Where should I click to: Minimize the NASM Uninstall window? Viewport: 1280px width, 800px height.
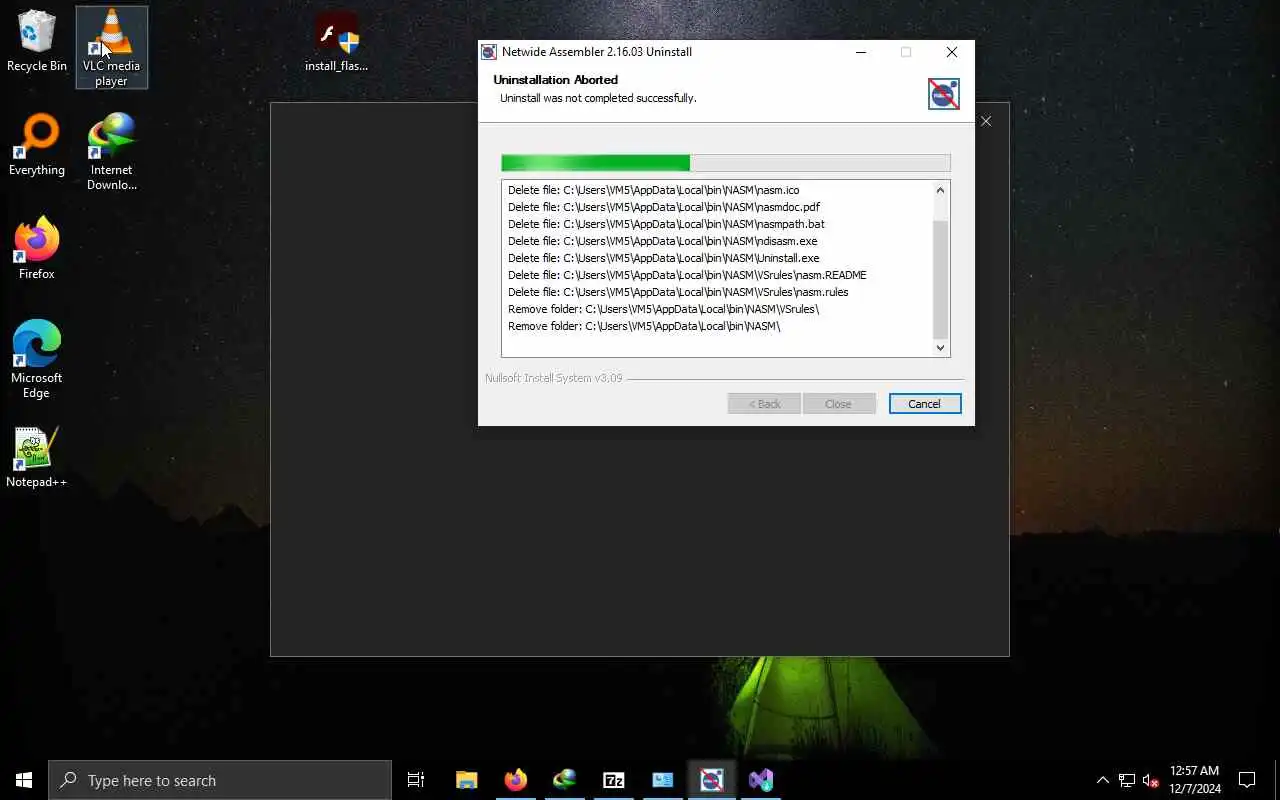coord(861,52)
